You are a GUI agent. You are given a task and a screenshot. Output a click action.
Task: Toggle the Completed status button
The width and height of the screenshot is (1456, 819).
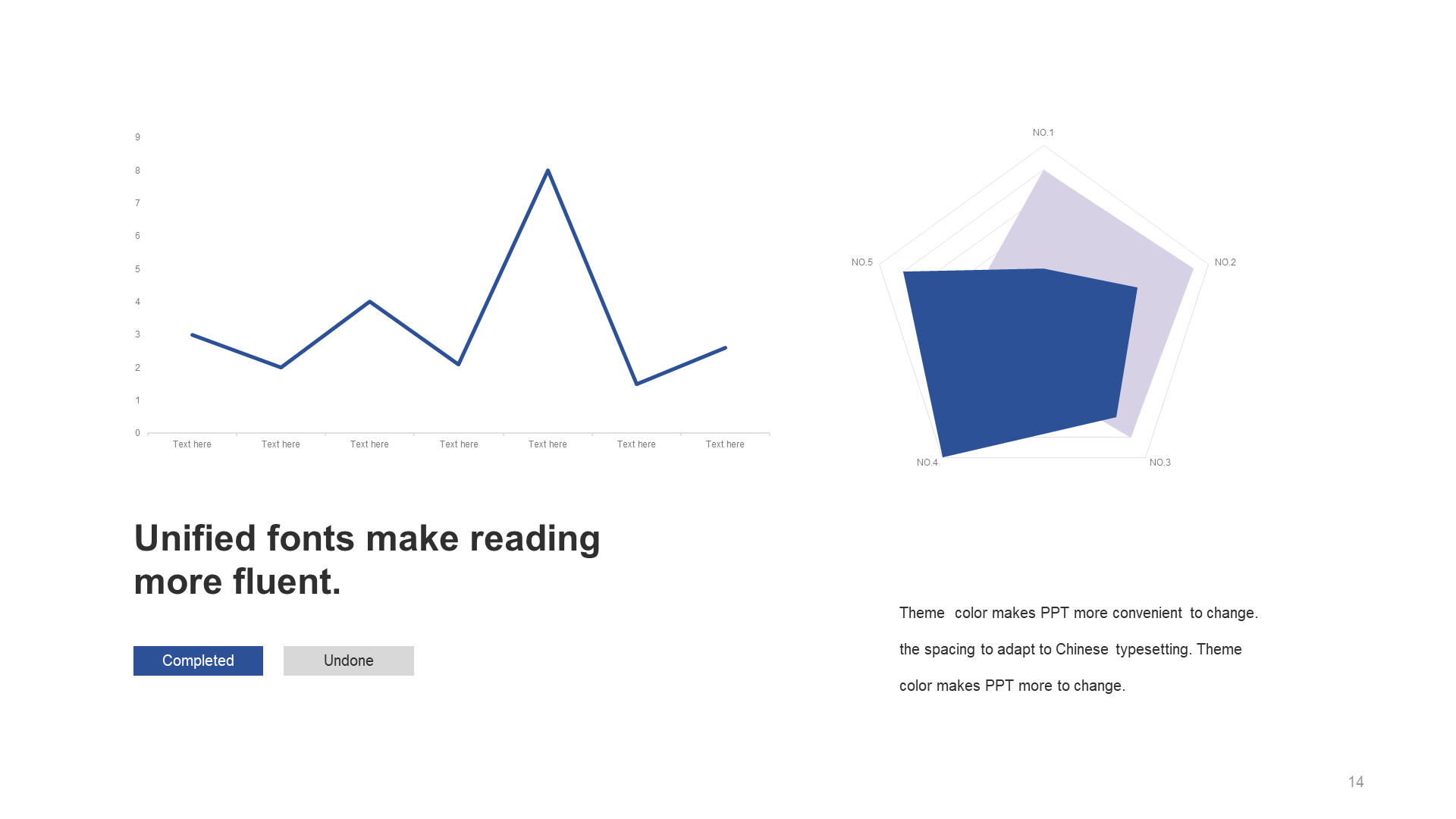point(198,660)
